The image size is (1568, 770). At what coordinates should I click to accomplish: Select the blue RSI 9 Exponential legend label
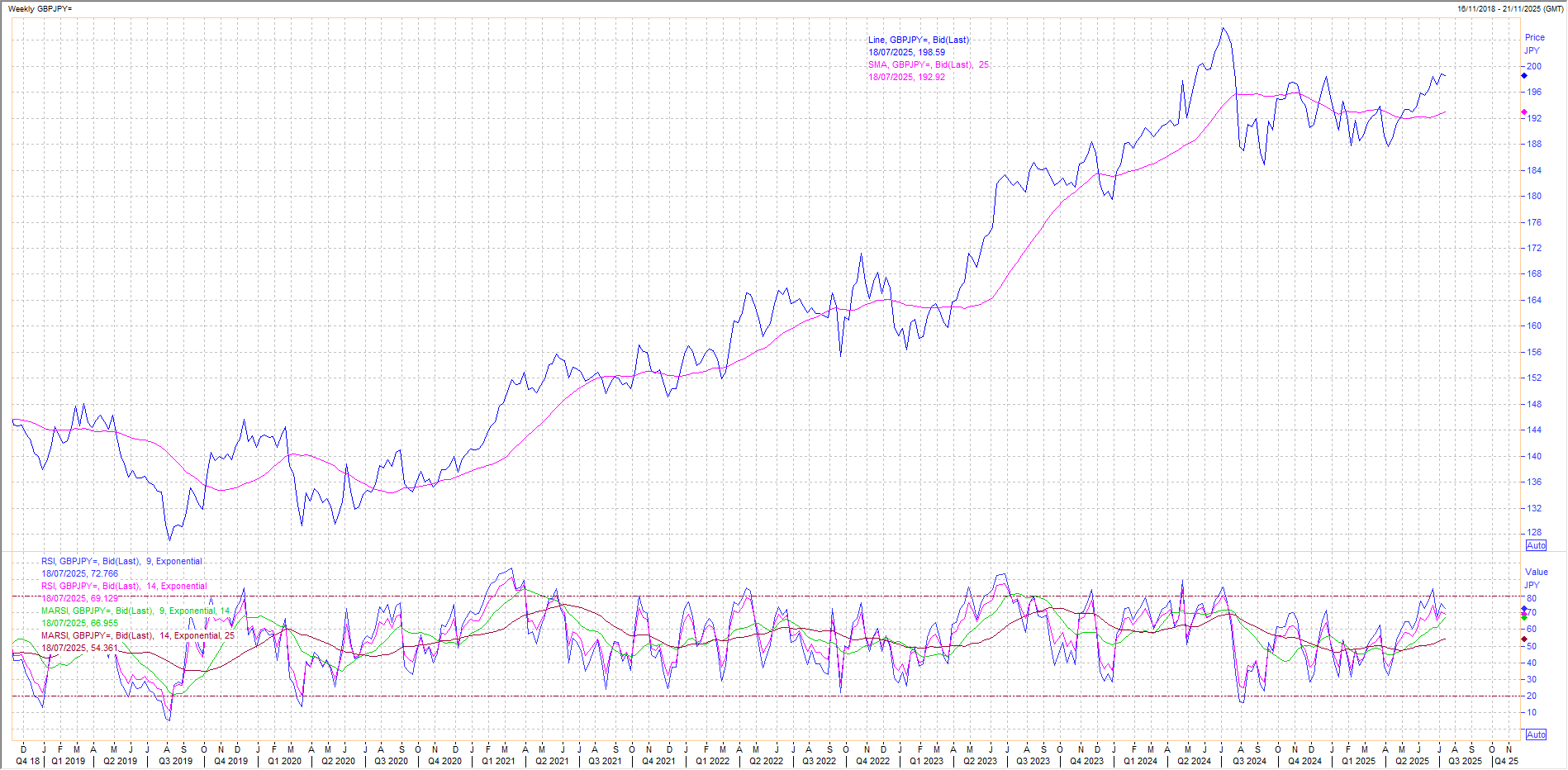pos(121,561)
